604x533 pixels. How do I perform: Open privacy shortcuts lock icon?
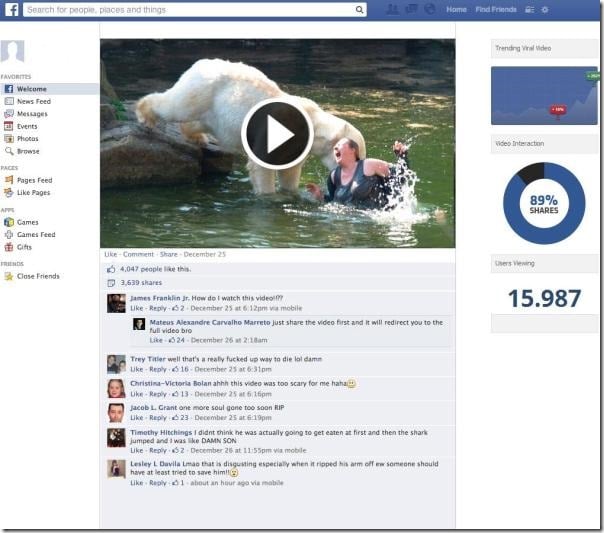530,10
